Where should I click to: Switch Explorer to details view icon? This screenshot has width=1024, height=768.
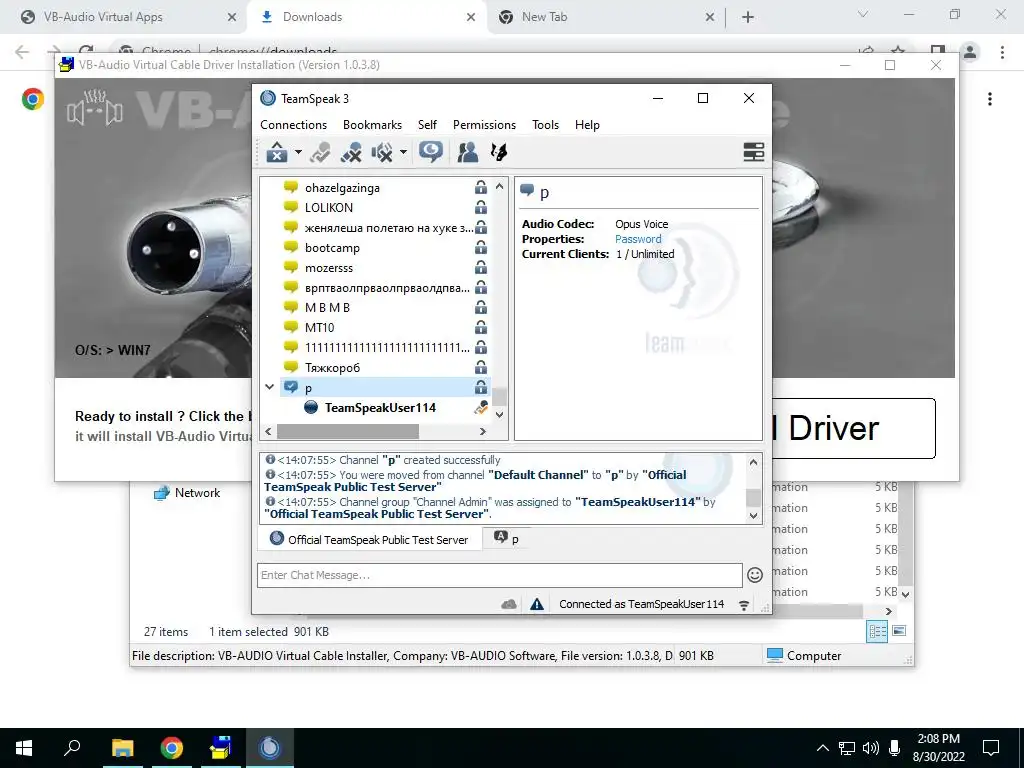pyautogui.click(x=877, y=631)
